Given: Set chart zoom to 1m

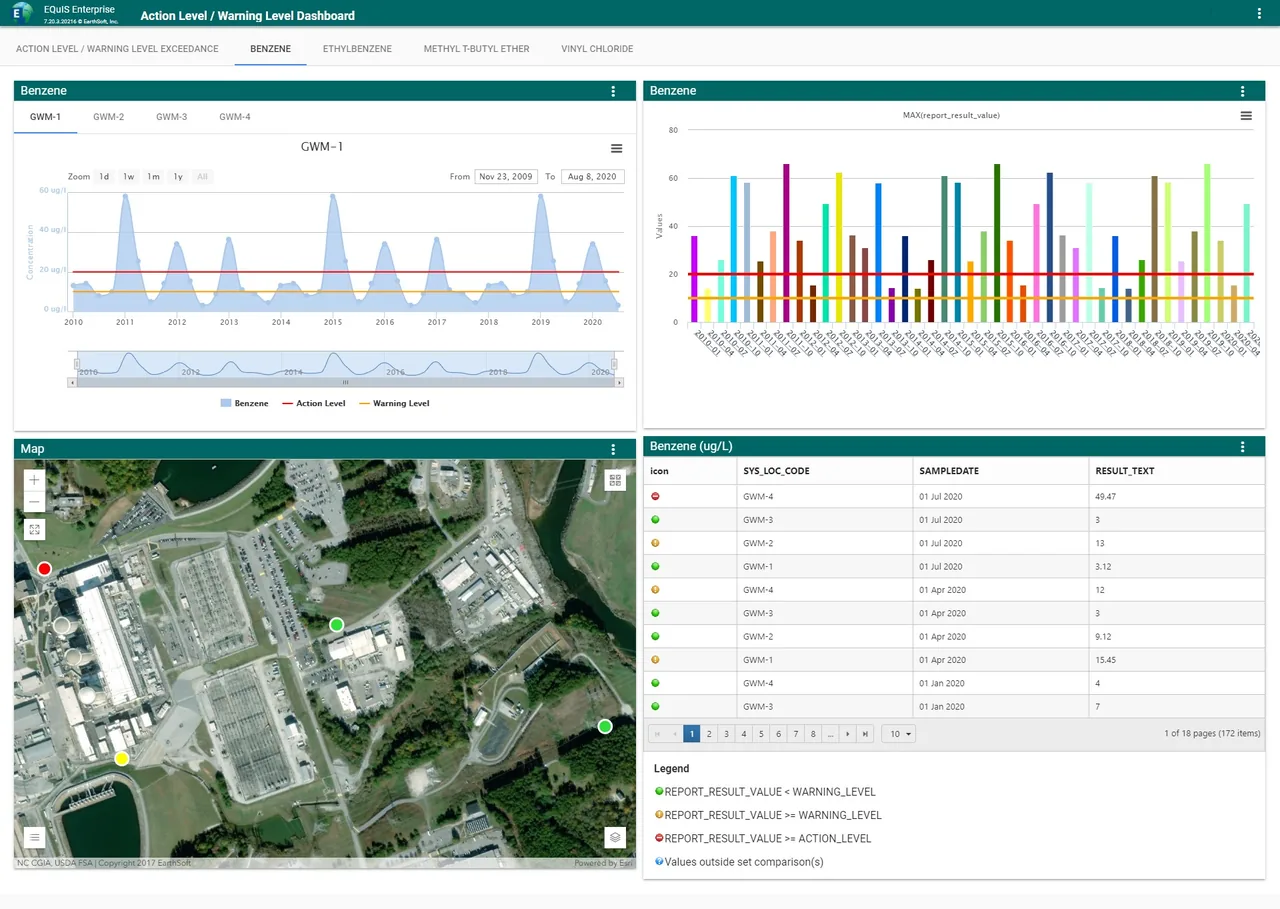Looking at the screenshot, I should pyautogui.click(x=153, y=177).
